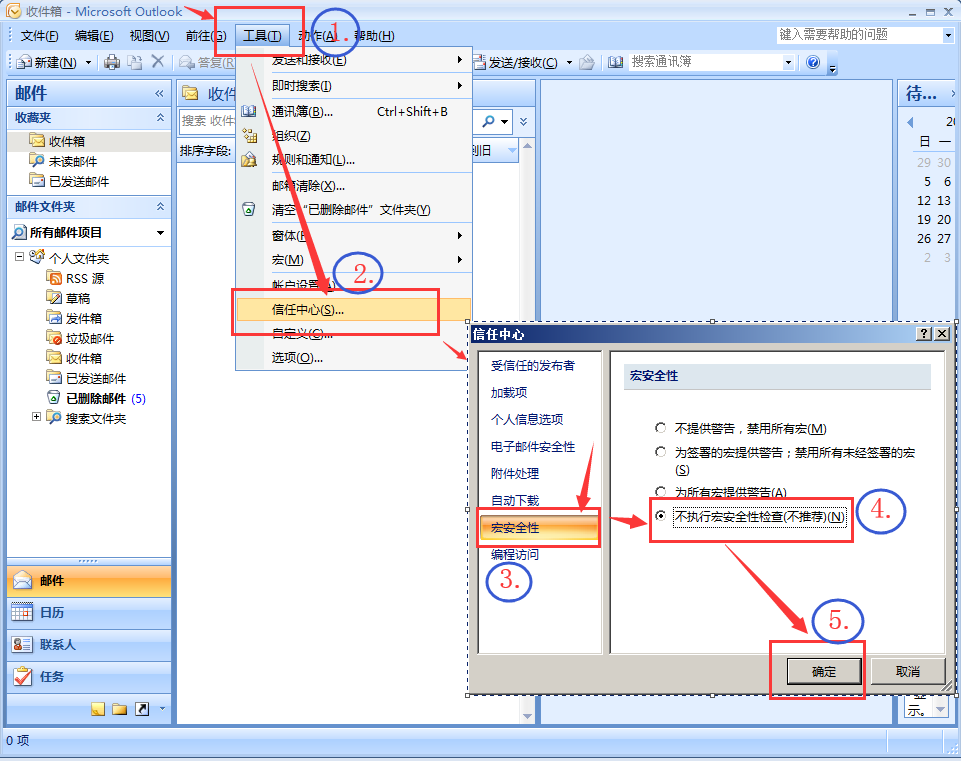
Task: Open the RSS 源 folder
Action: (85, 278)
